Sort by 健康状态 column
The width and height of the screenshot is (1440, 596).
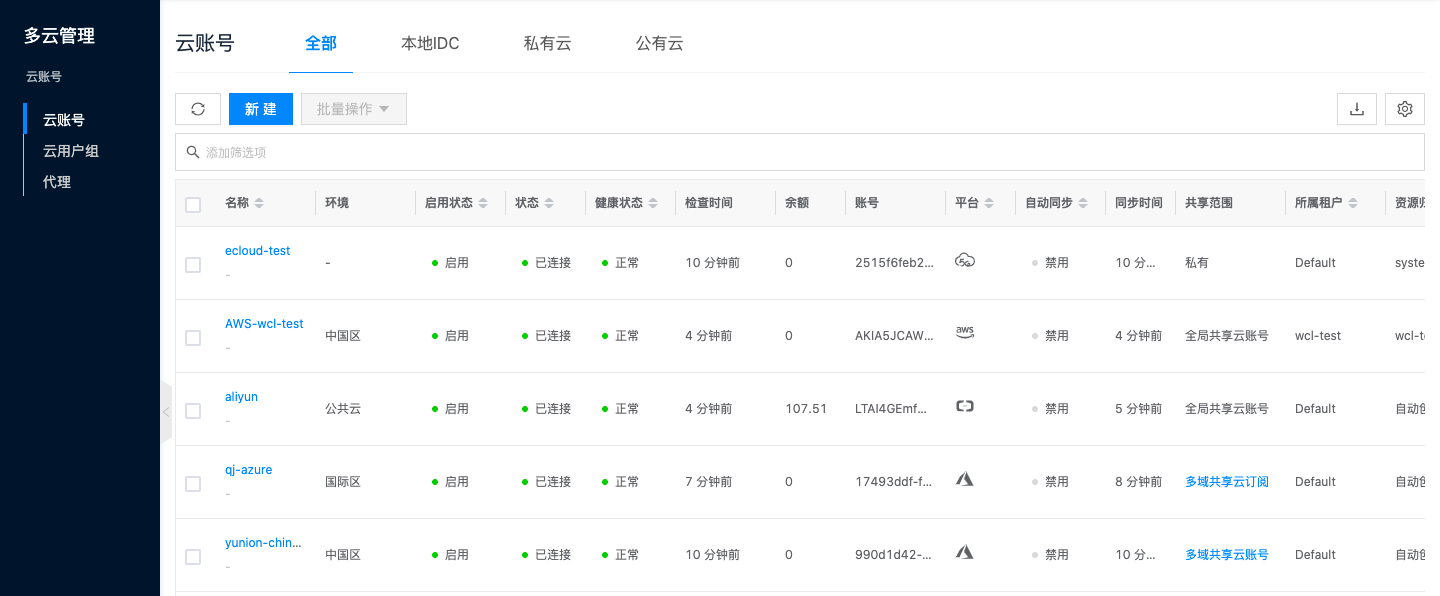click(x=653, y=203)
